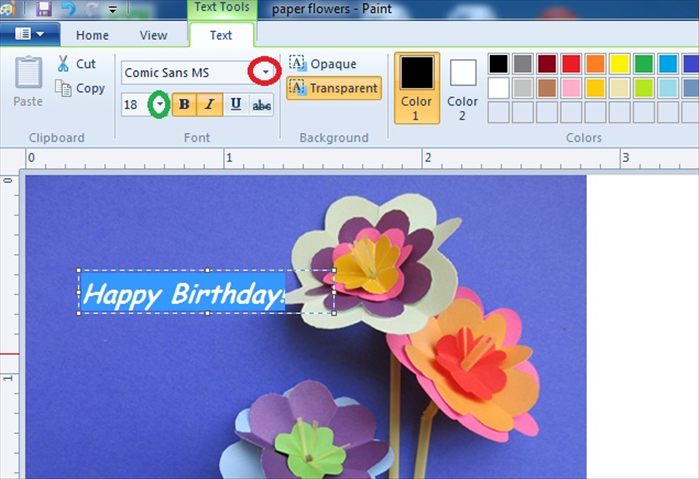Expand the font family dropdown arrow
699x479 pixels.
point(265,72)
